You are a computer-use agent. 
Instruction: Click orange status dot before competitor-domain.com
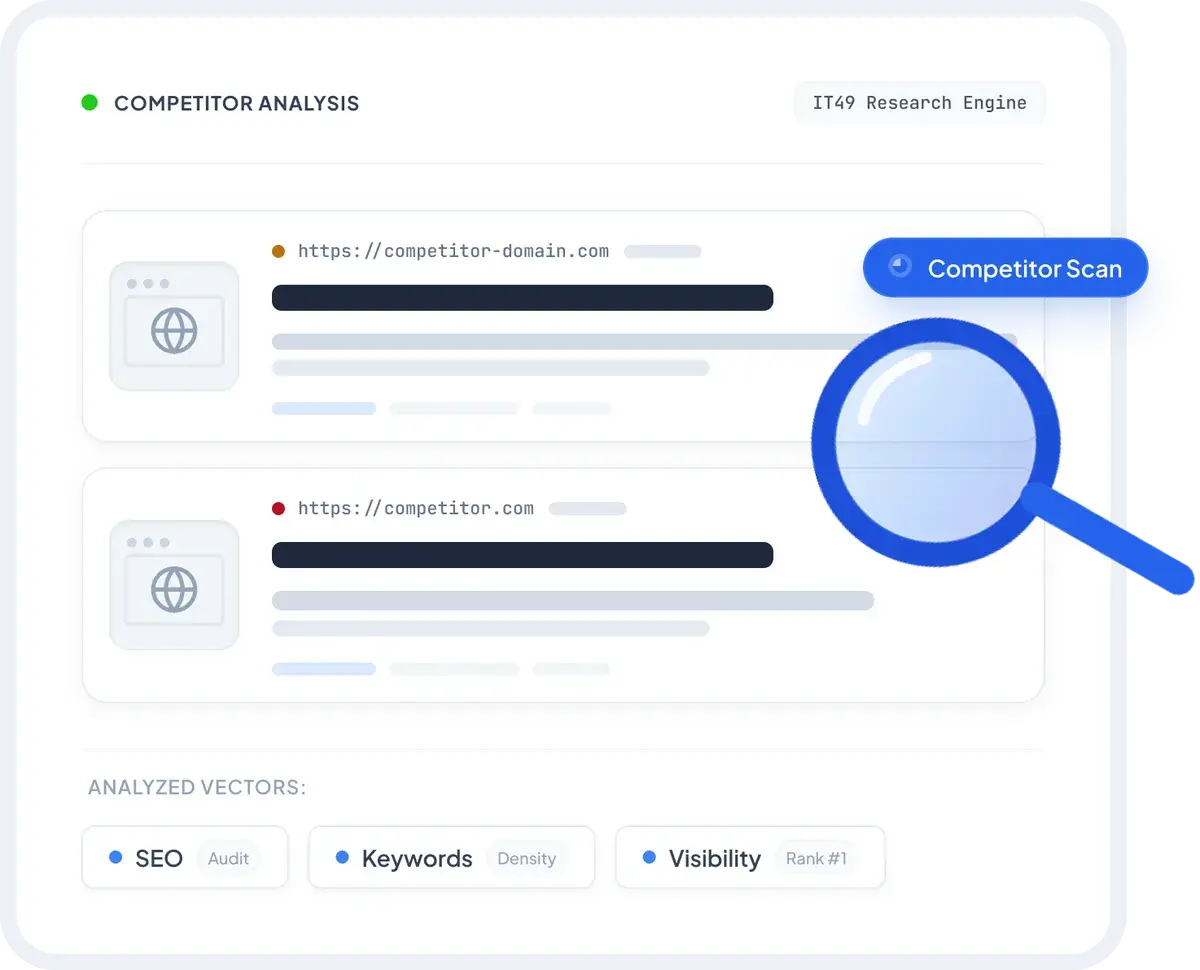pyautogui.click(x=278, y=251)
